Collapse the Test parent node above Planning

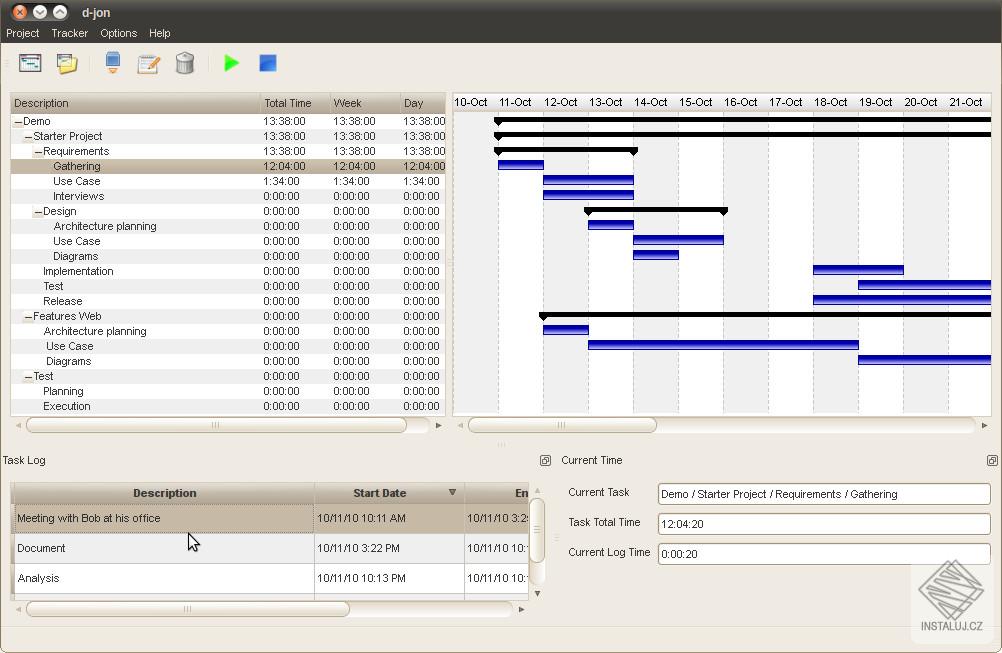(x=28, y=376)
